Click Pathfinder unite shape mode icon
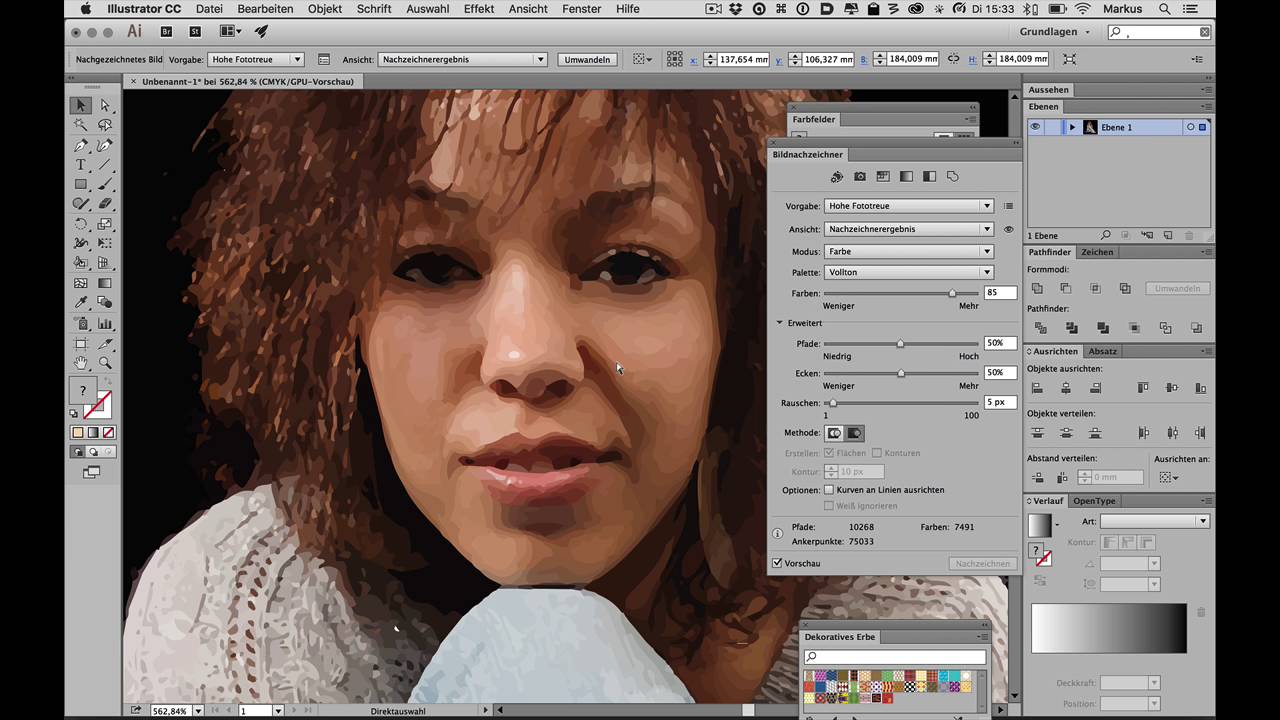The width and height of the screenshot is (1280, 720). (x=1037, y=288)
